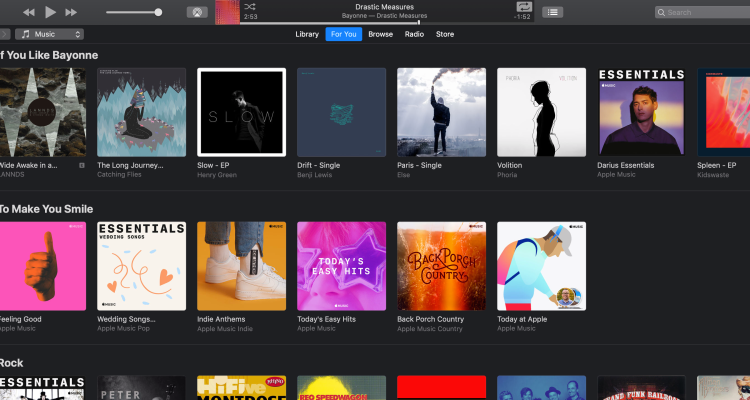The width and height of the screenshot is (750, 400).
Task: Toggle the repeat button
Action: pyautogui.click(x=524, y=7)
